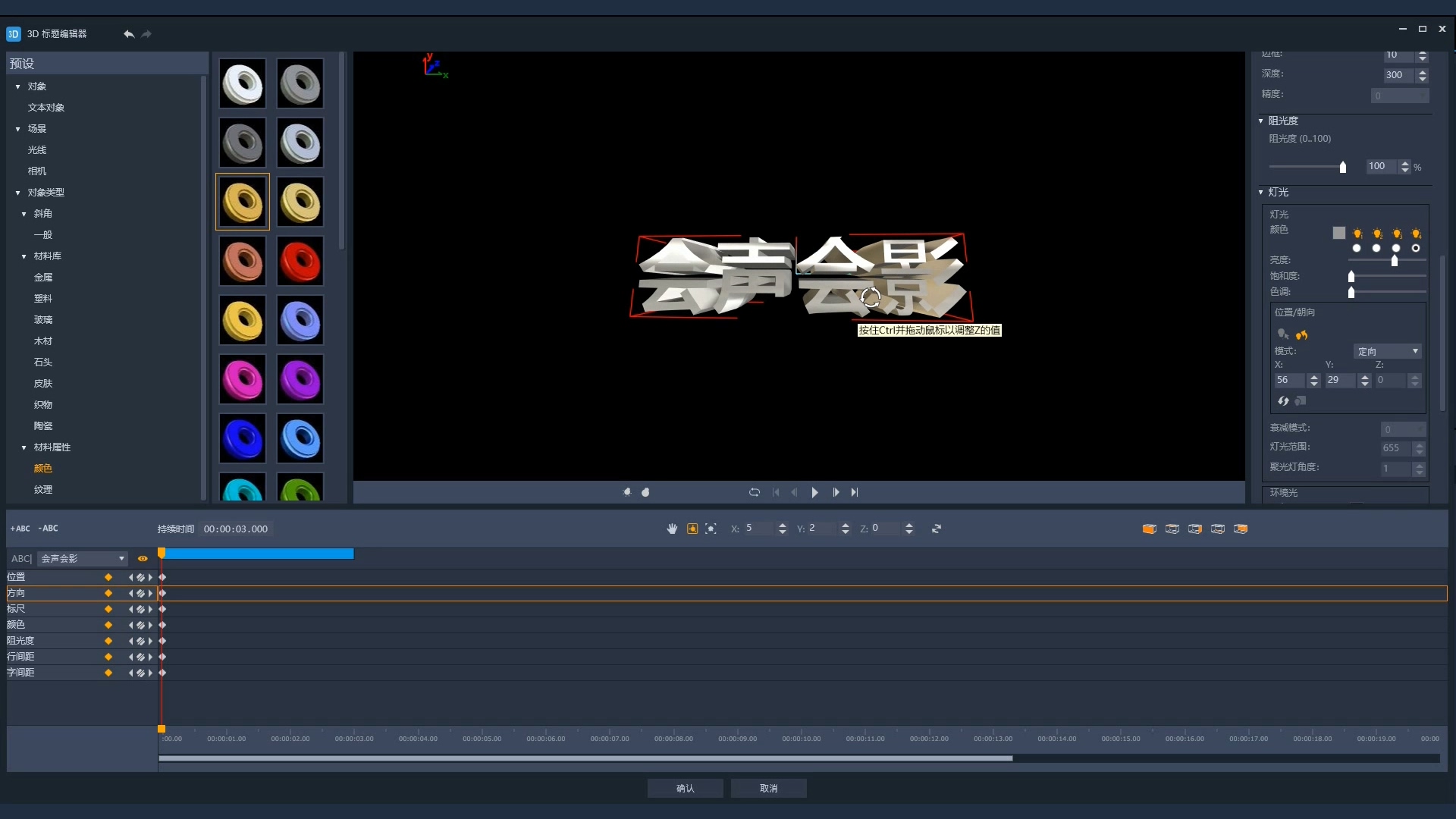The width and height of the screenshot is (1456, 819).
Task: Play the 3D title preview
Action: click(814, 492)
